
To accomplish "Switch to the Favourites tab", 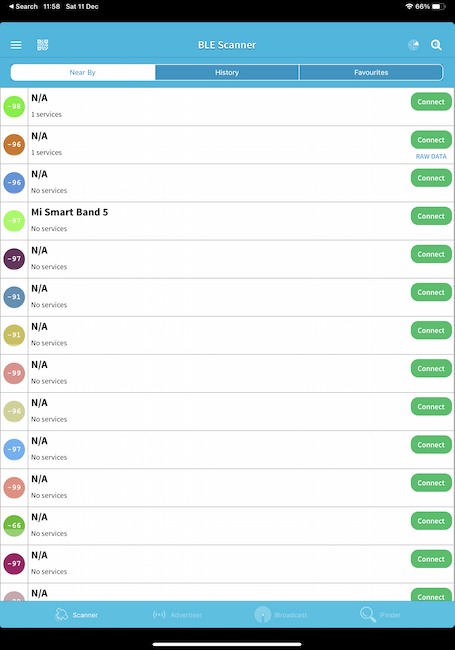I will [x=371, y=73].
